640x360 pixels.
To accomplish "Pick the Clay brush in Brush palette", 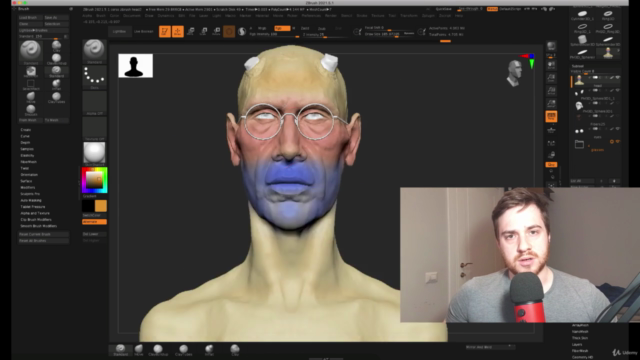I will [56, 46].
